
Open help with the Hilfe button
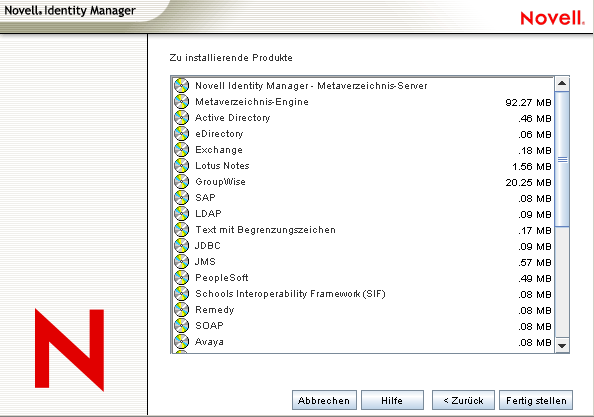click(x=392, y=400)
